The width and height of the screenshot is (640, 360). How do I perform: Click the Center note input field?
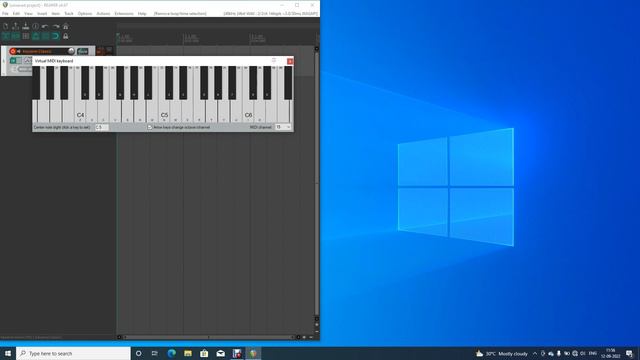(x=101, y=127)
